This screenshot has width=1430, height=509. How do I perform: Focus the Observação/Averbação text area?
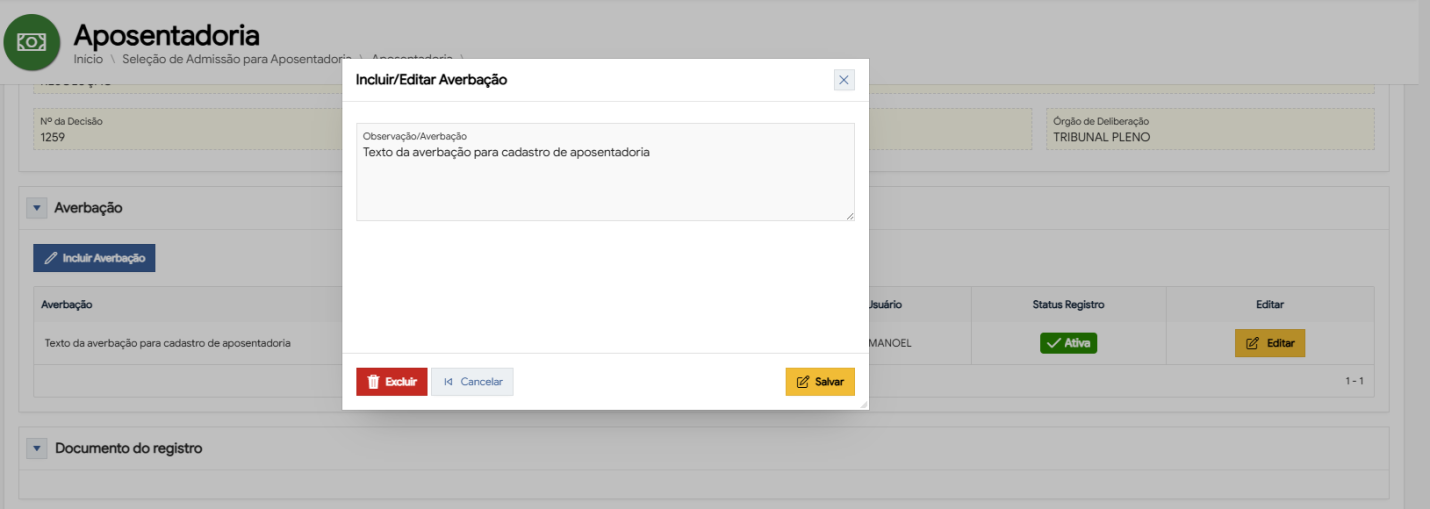[x=605, y=180]
